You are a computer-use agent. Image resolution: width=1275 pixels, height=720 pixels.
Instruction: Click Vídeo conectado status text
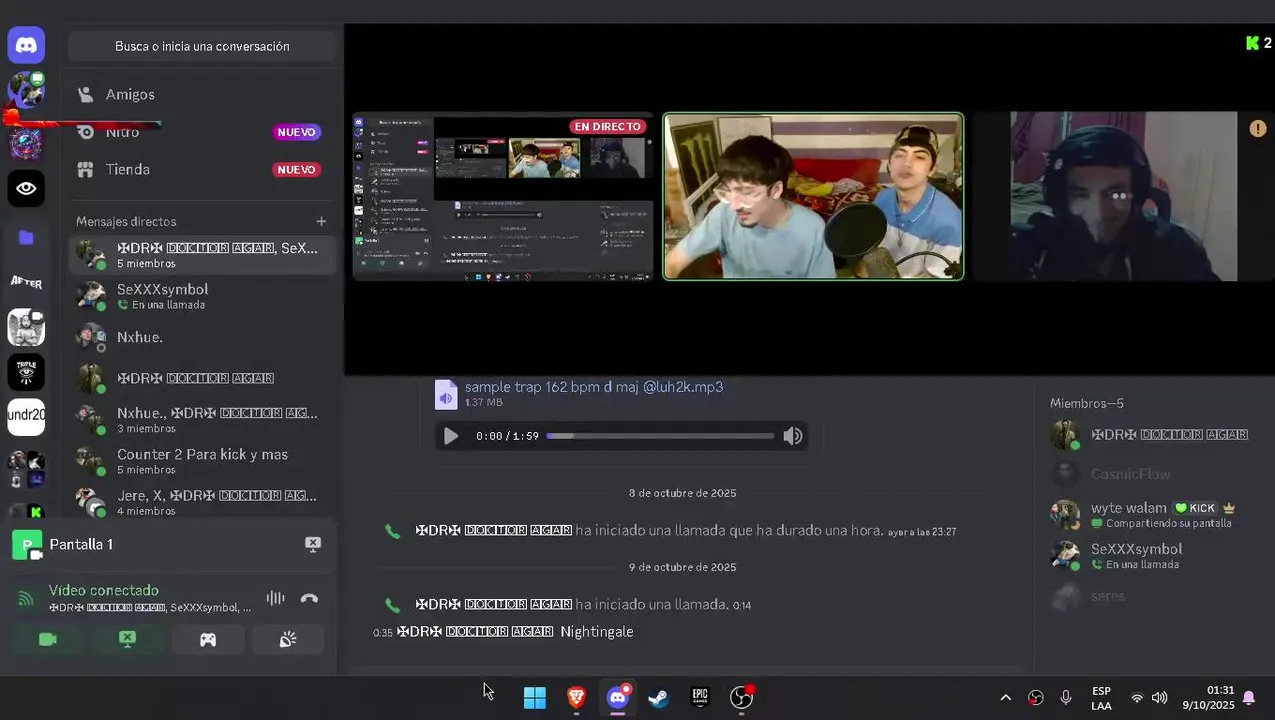(x=104, y=590)
